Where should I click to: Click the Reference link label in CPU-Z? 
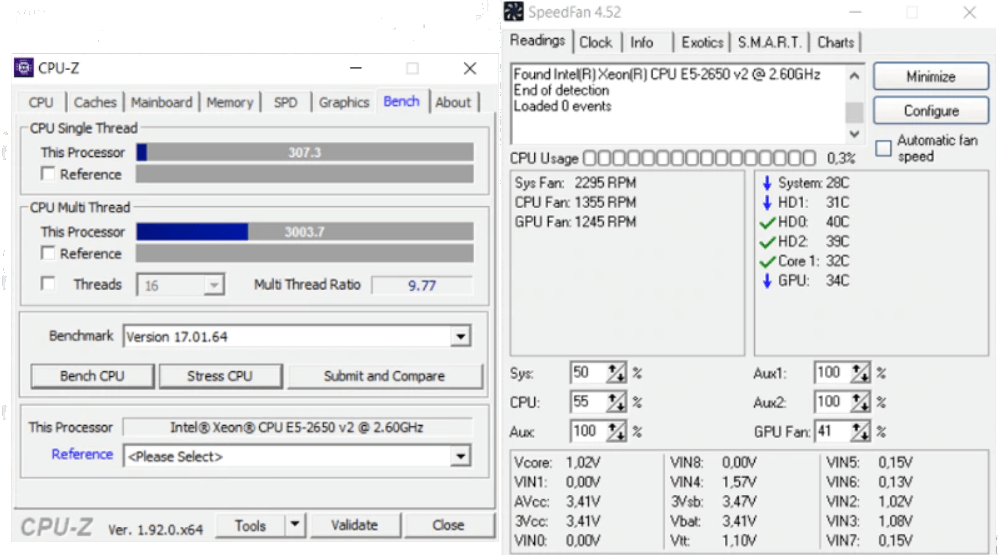(x=82, y=454)
